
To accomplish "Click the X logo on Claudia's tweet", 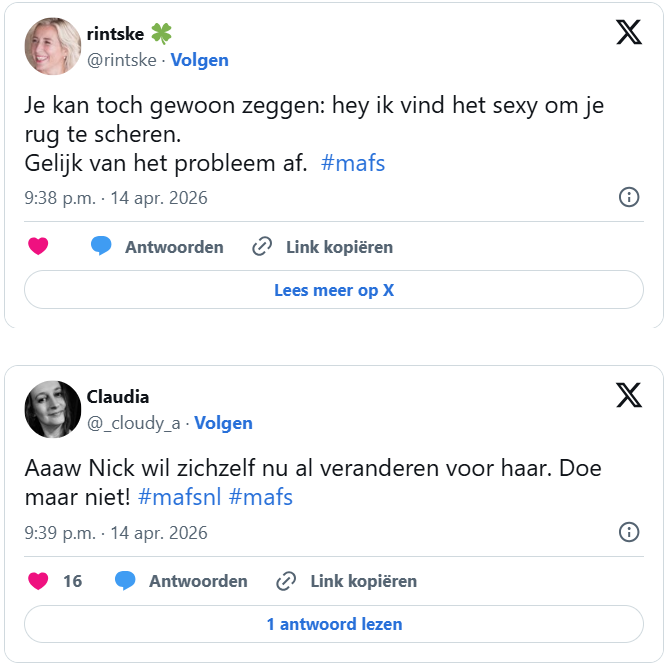I will pyautogui.click(x=628, y=396).
